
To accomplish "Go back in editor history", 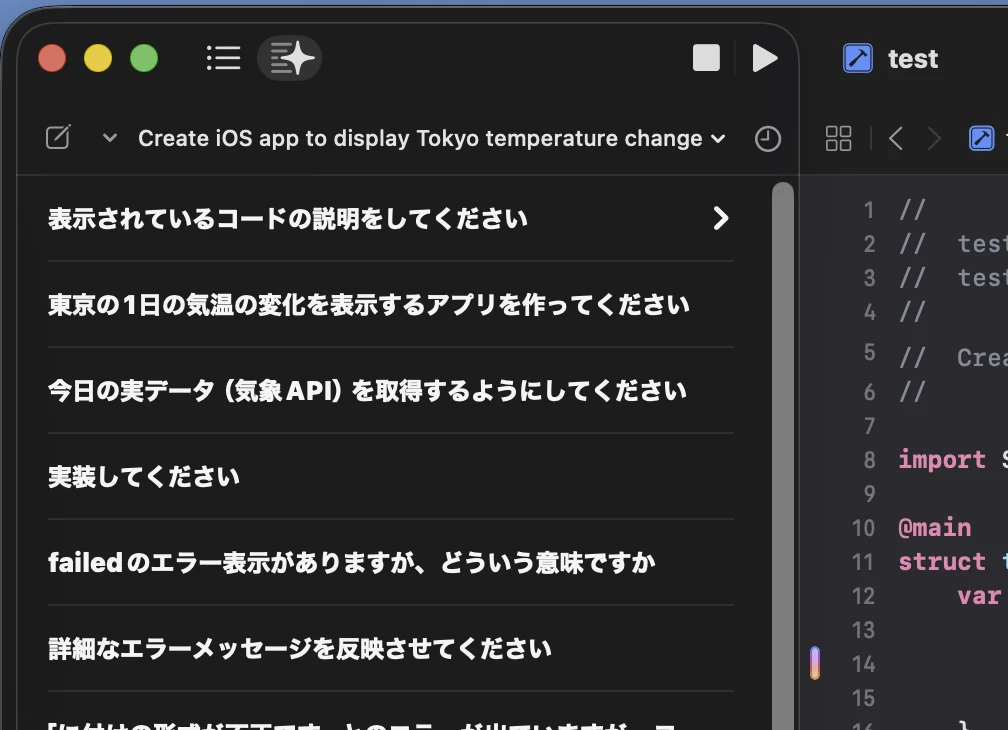I will tap(896, 139).
